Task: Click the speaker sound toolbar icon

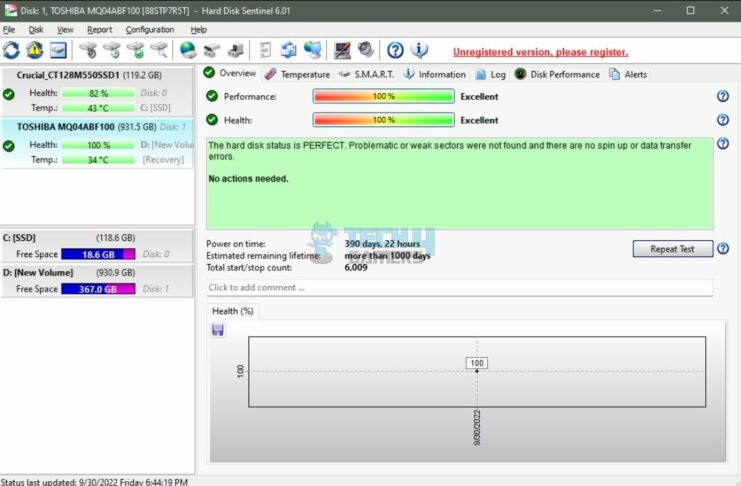Action: point(366,50)
